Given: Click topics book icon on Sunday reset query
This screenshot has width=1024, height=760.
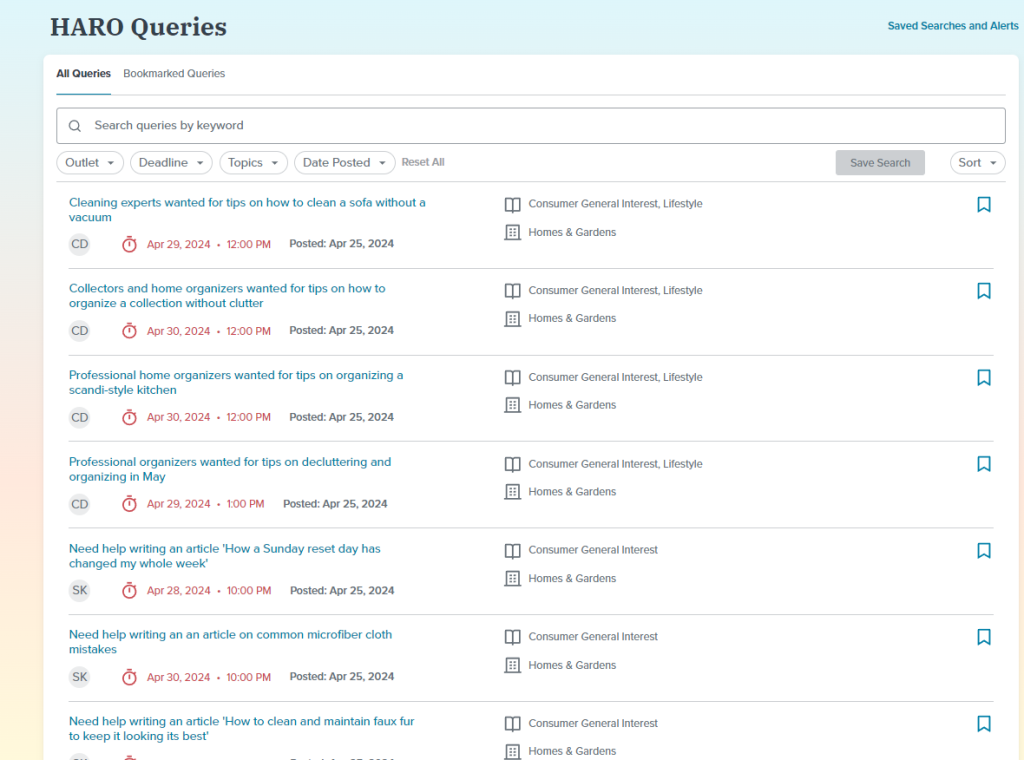Looking at the screenshot, I should [513, 550].
